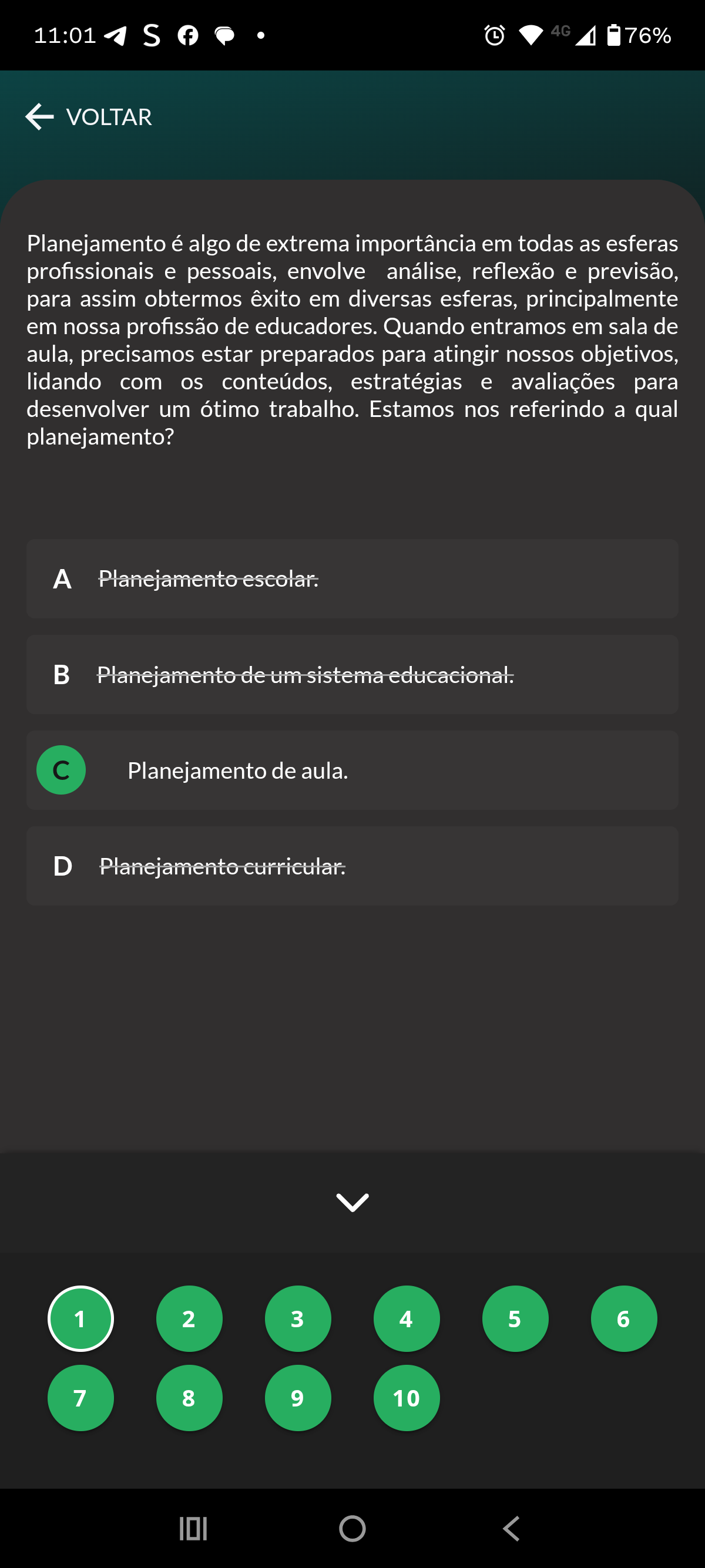705x1568 pixels.
Task: Go to question 1
Action: [80, 1318]
